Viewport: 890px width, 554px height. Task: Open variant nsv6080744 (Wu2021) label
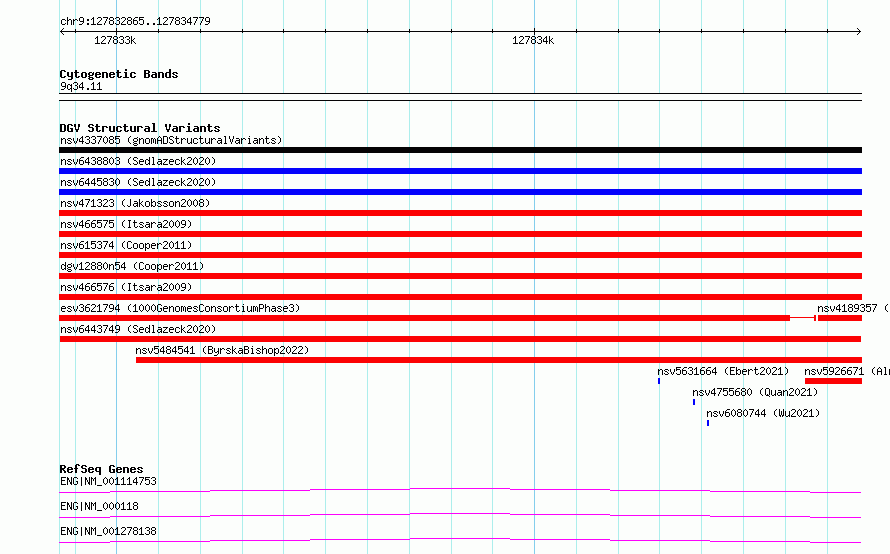pos(763,413)
